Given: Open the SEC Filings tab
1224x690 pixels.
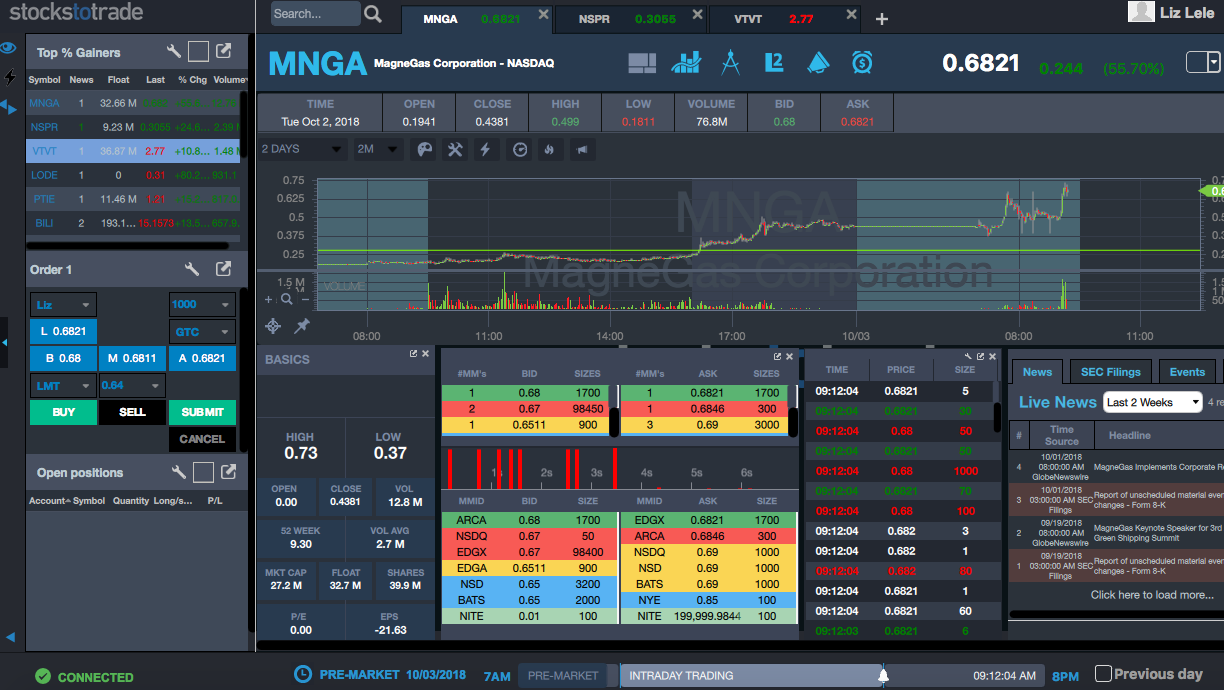Looking at the screenshot, I should point(1110,372).
